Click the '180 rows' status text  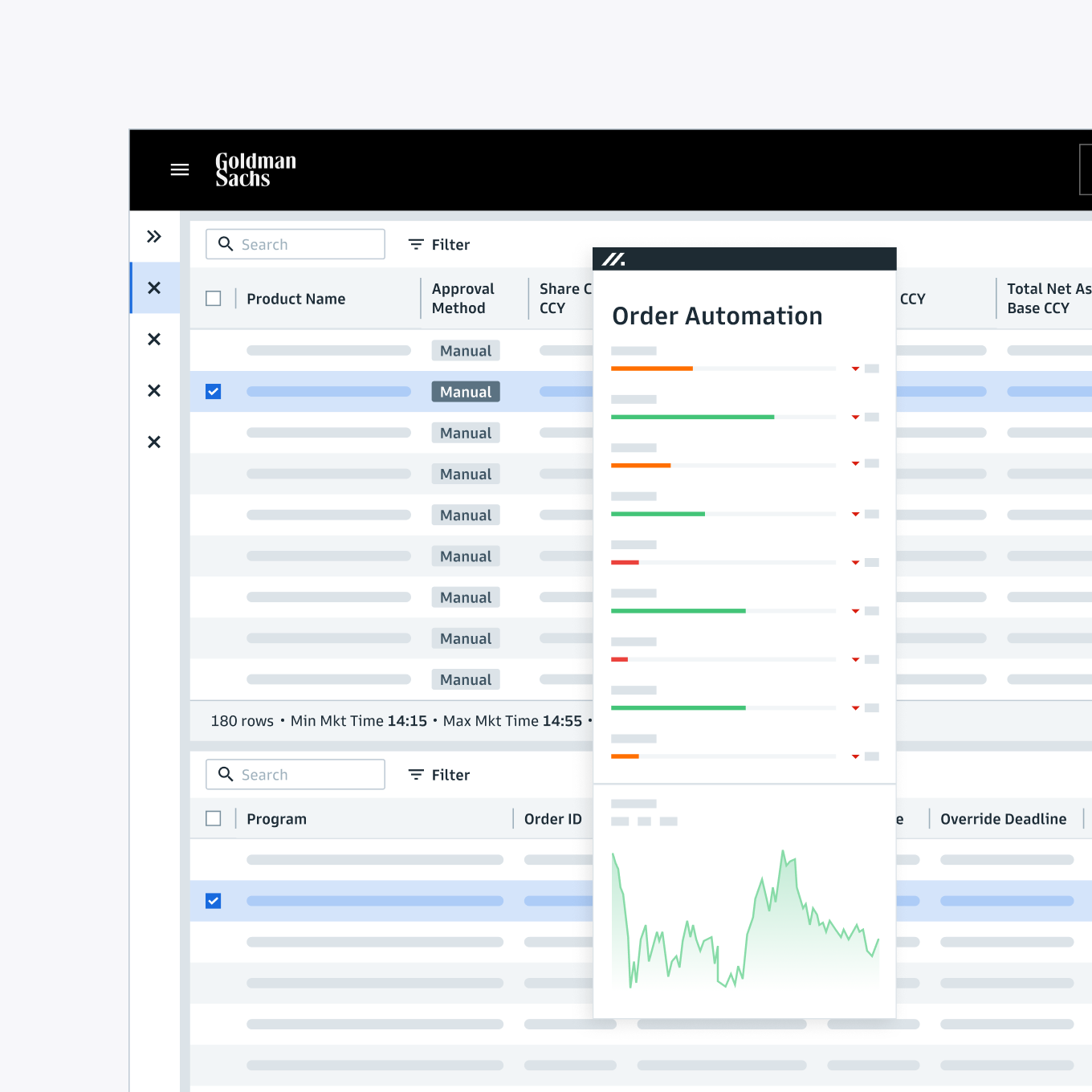pos(242,721)
